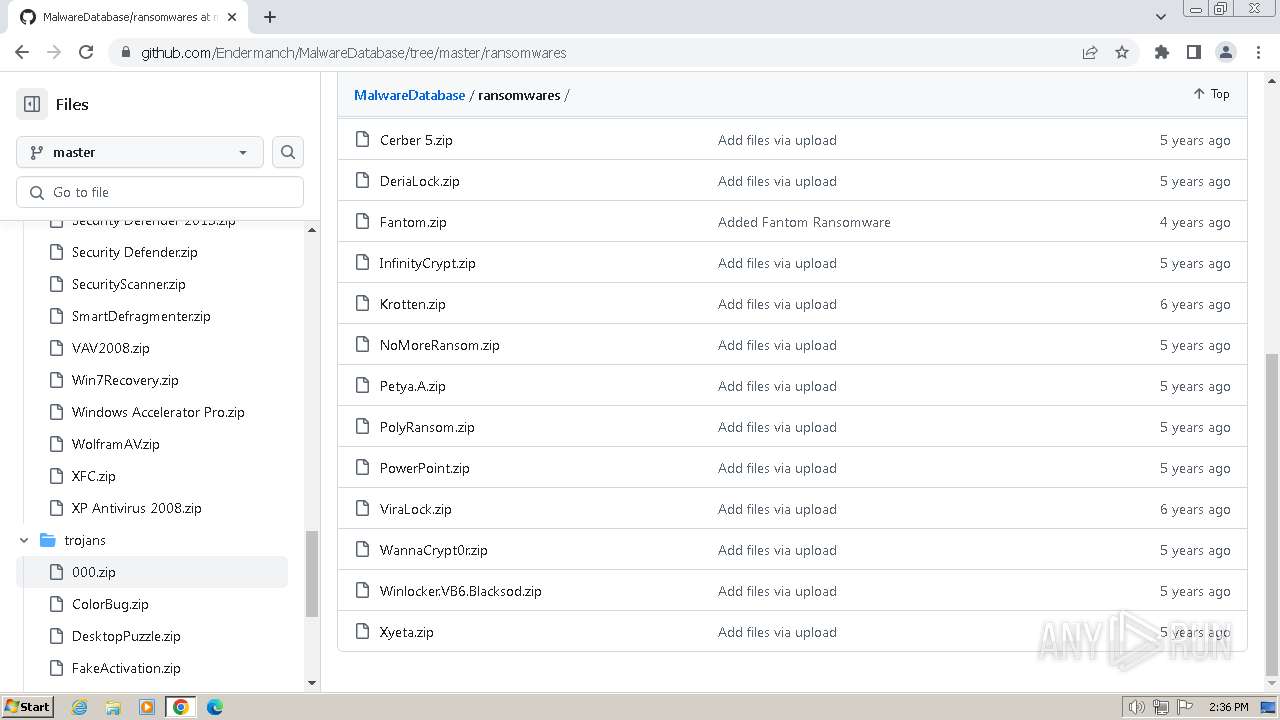Viewport: 1280px width, 720px height.
Task: Share this page icon in address bar
Action: pos(1090,52)
